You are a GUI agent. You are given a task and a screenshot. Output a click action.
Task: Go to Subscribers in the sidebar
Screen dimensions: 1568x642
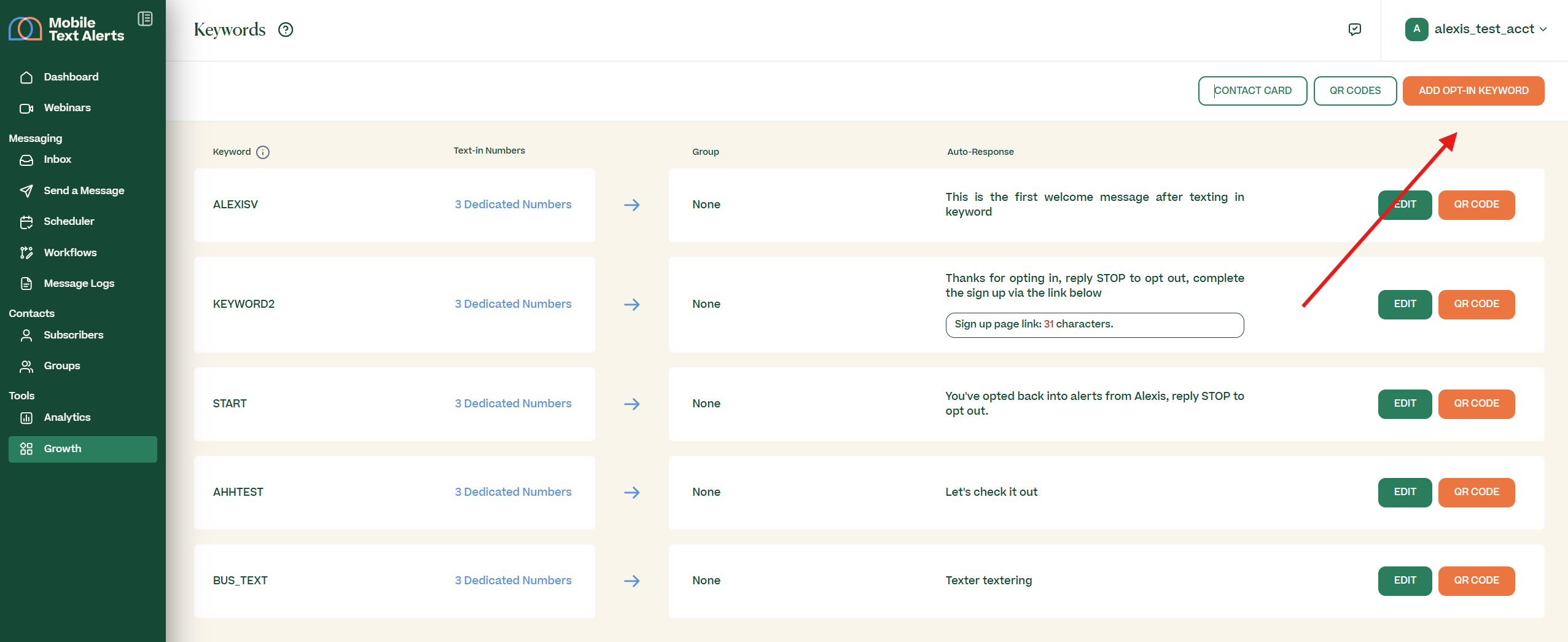tap(73, 335)
